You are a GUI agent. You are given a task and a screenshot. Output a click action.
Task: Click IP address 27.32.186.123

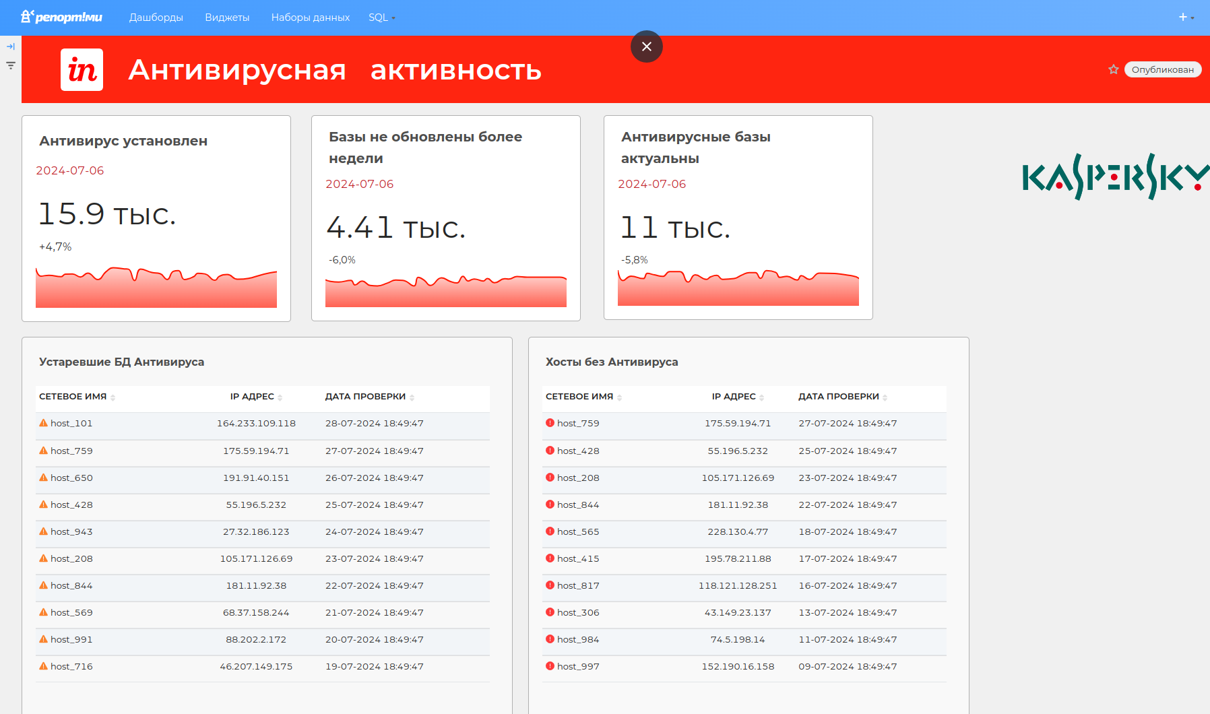coord(256,532)
